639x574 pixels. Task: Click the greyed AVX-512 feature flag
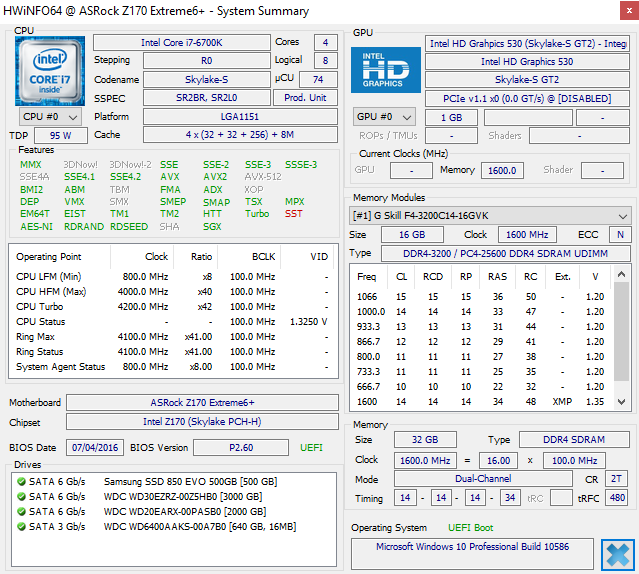click(x=263, y=177)
